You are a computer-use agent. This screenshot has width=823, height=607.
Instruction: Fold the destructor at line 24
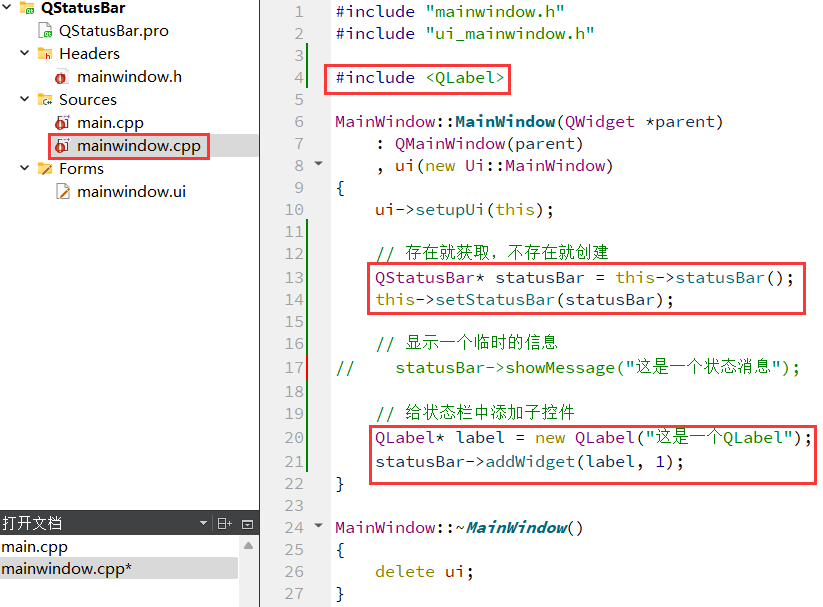pos(319,525)
